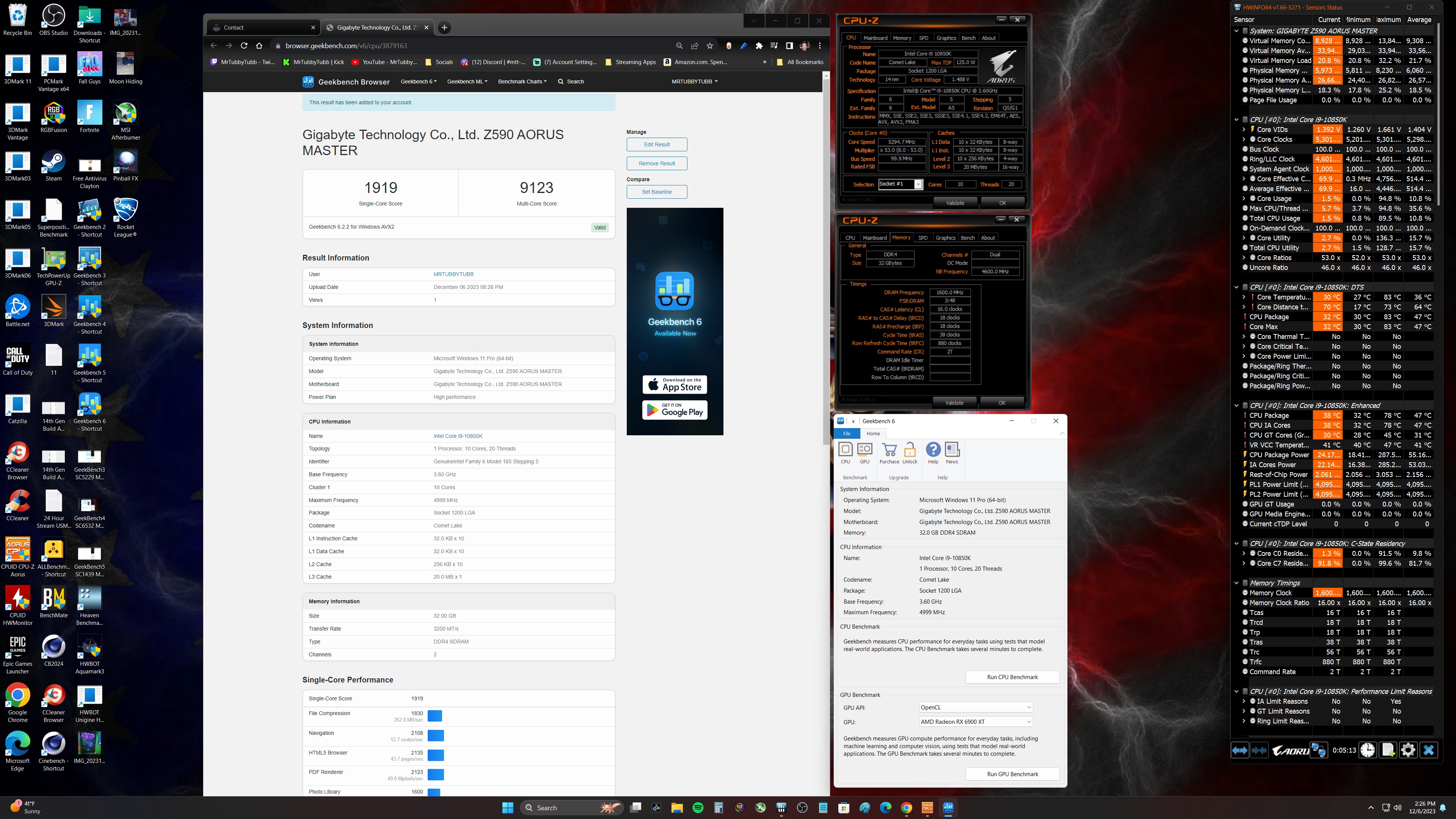Click Download on the App Store badge
The width and height of the screenshot is (1456, 819).
[x=675, y=384]
